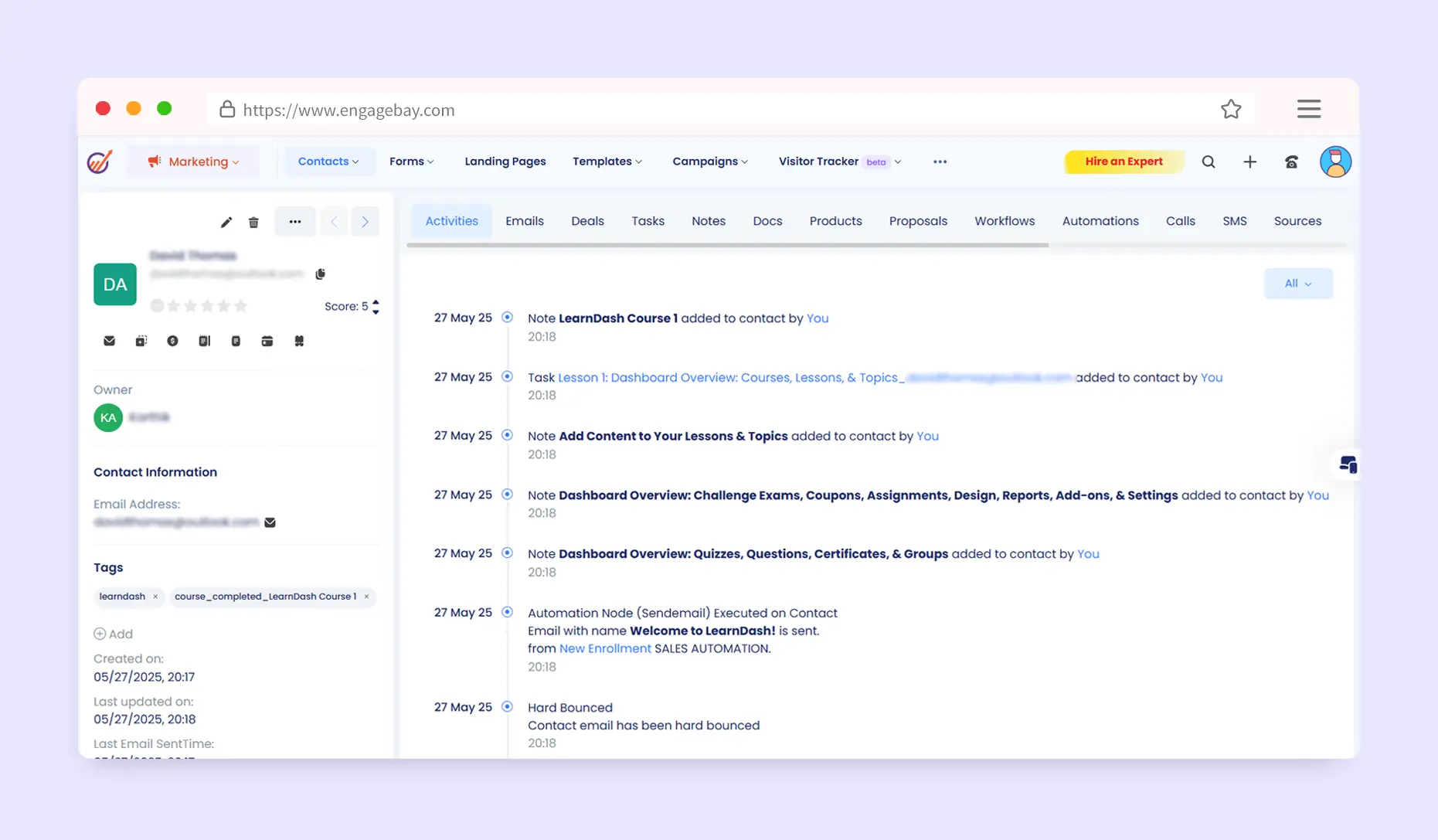The width and height of the screenshot is (1438, 840).
Task: Click the dollar sign add deal icon
Action: 172,341
